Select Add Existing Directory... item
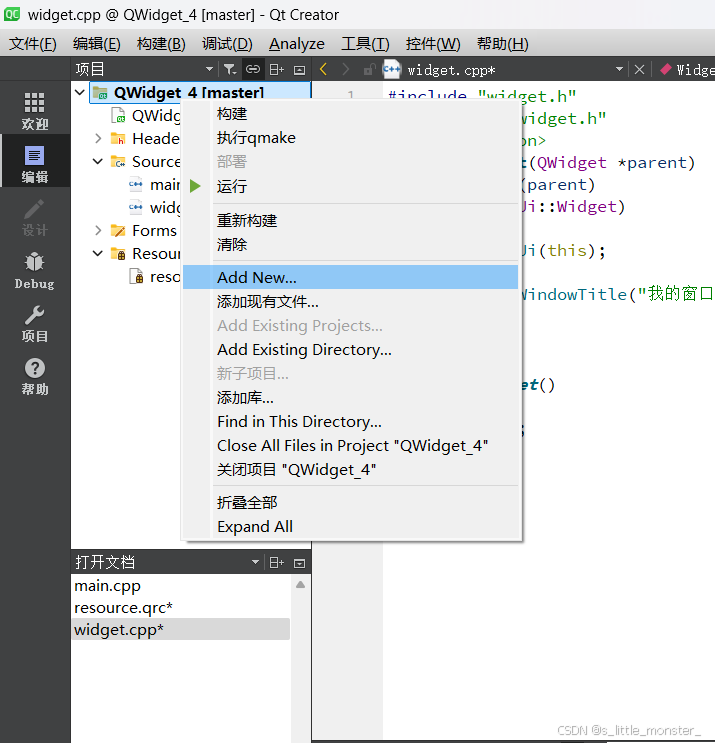 [x=351, y=350]
